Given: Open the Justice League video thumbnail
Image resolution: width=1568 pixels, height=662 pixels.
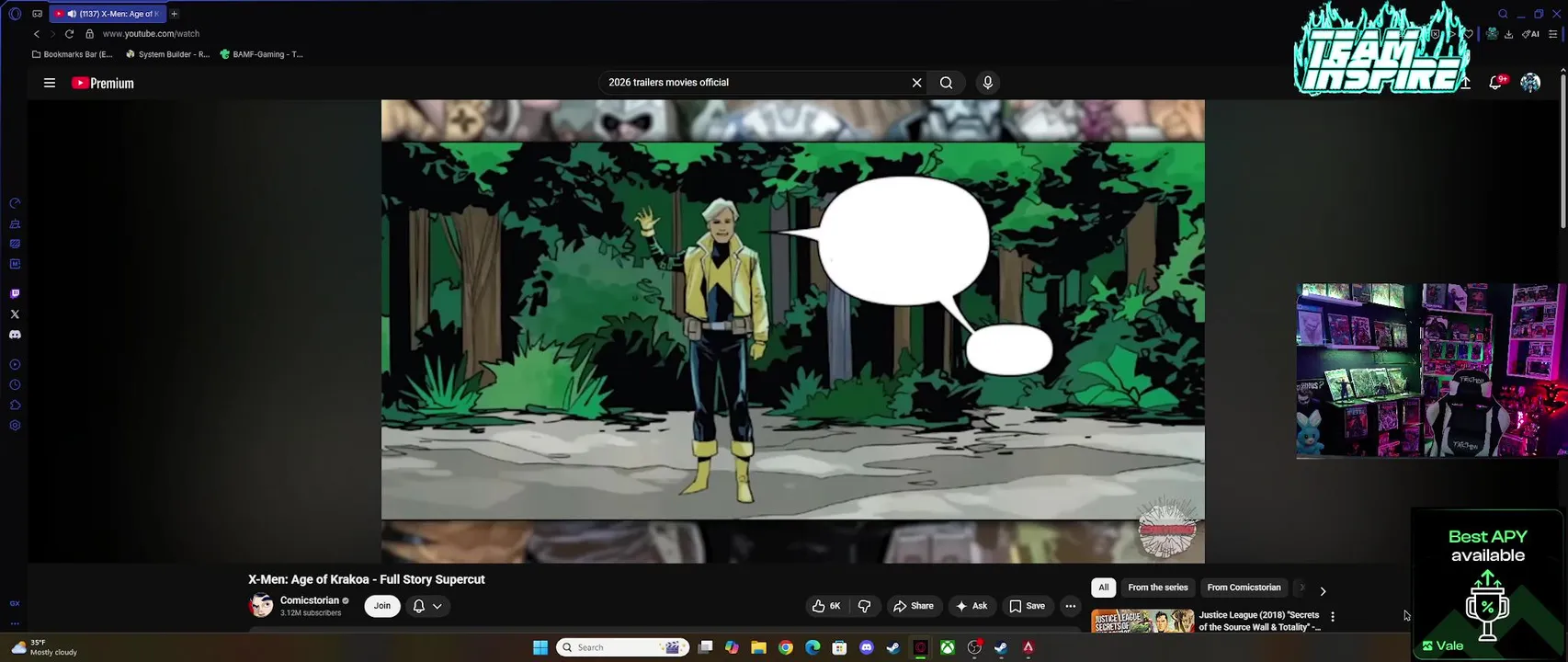Looking at the screenshot, I should 1142,621.
